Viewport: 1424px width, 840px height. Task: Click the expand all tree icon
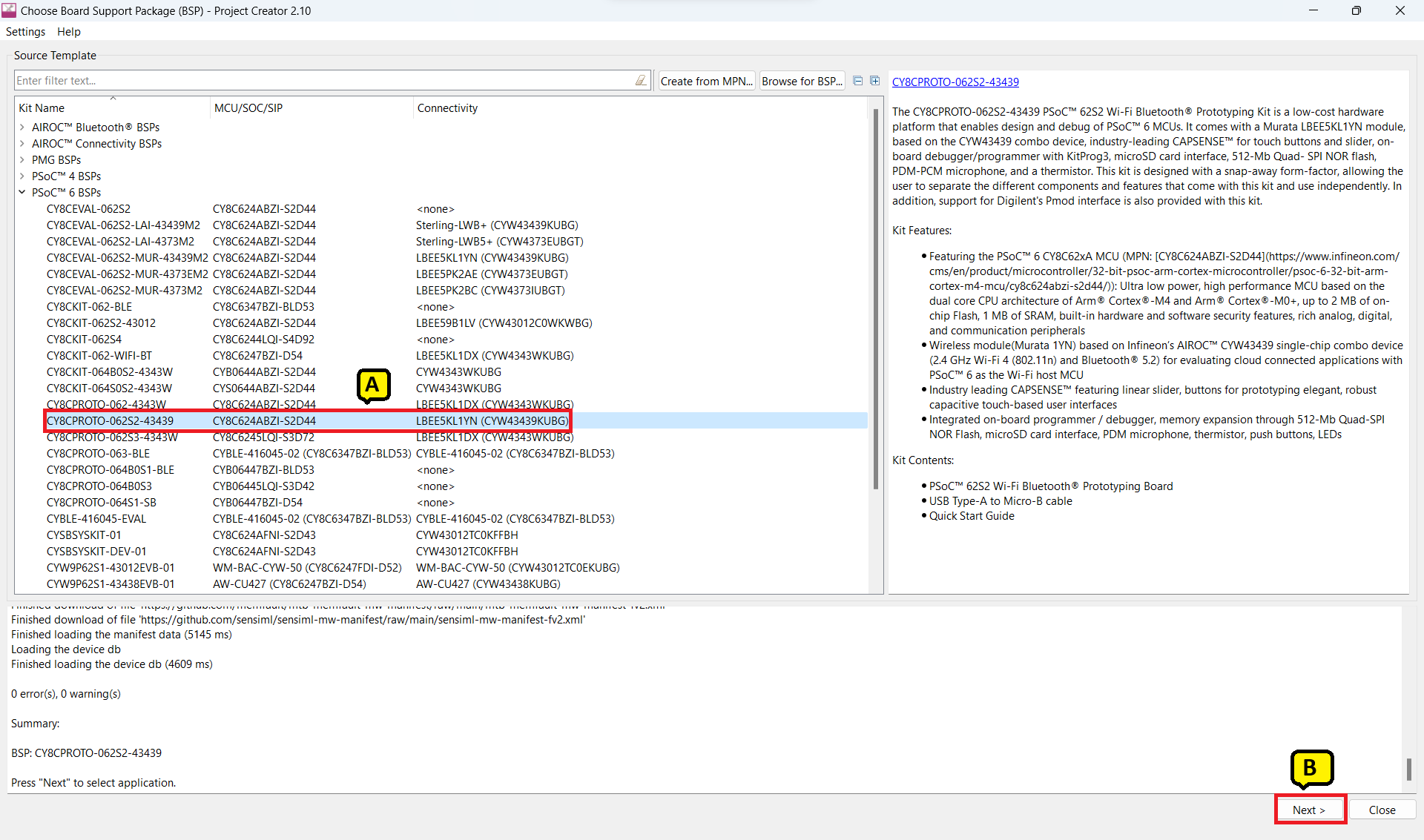tap(875, 81)
